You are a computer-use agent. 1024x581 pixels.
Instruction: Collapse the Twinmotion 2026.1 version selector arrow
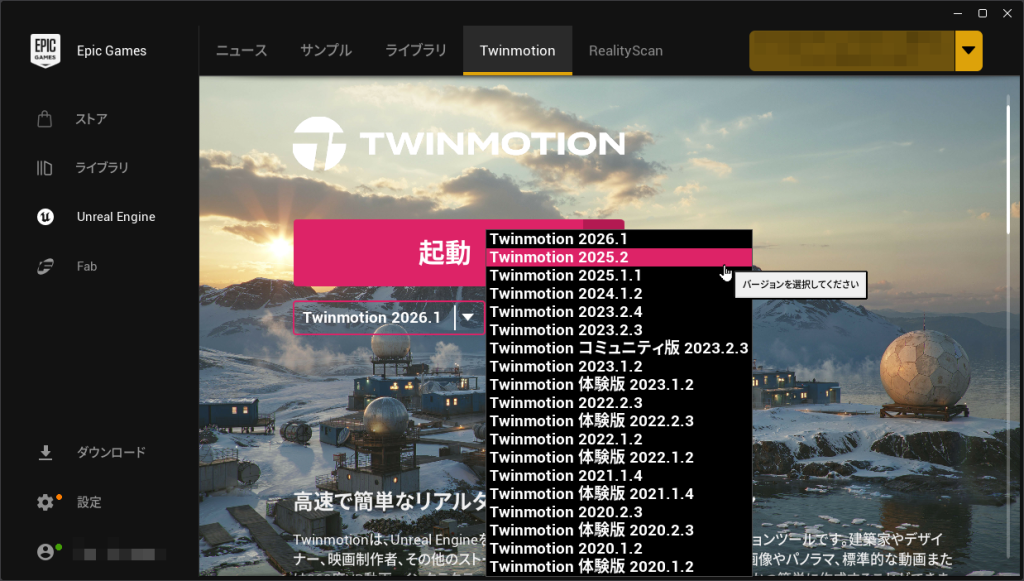(x=468, y=318)
